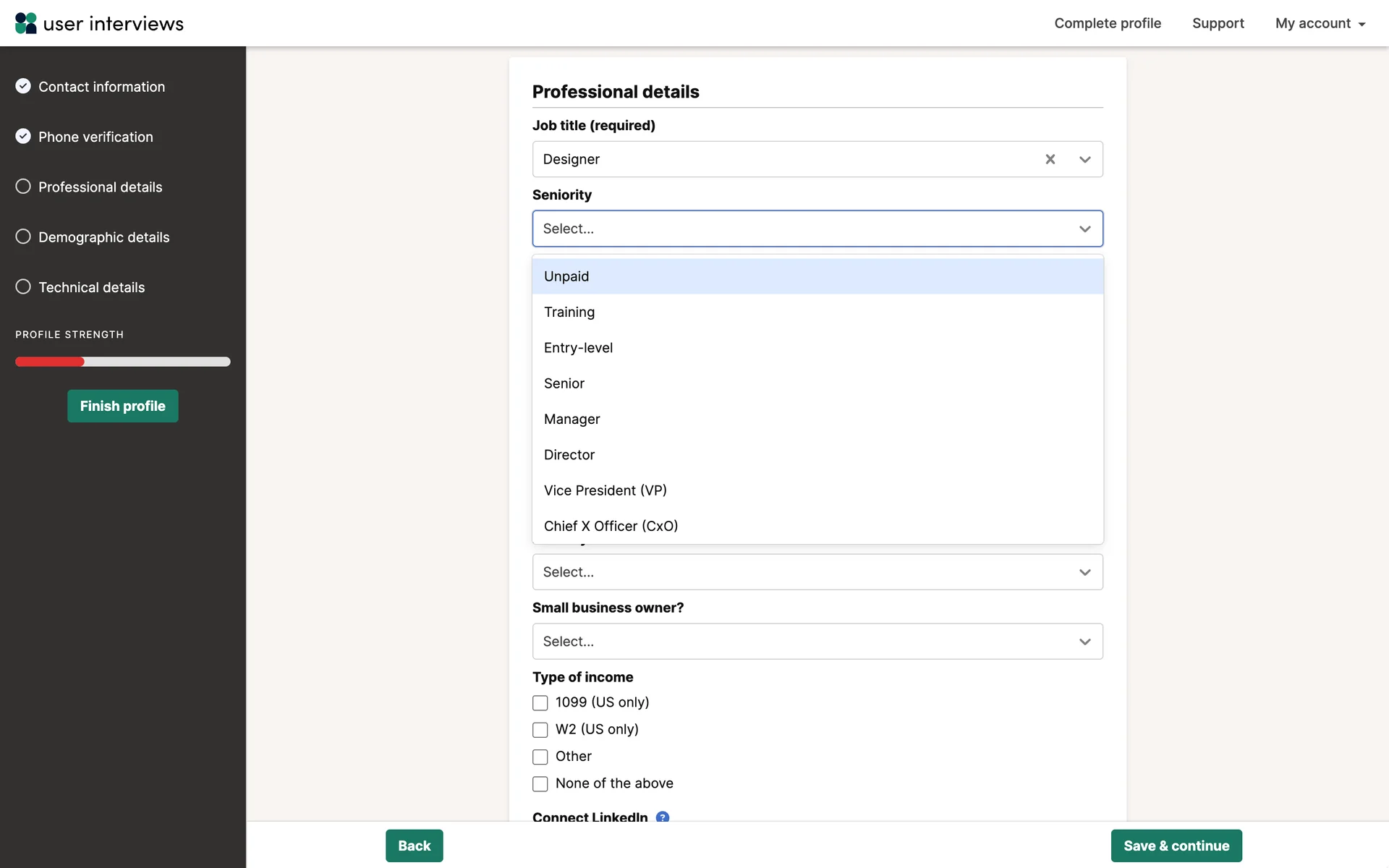Open the Small business owner dropdown
The image size is (1389, 868).
click(817, 642)
